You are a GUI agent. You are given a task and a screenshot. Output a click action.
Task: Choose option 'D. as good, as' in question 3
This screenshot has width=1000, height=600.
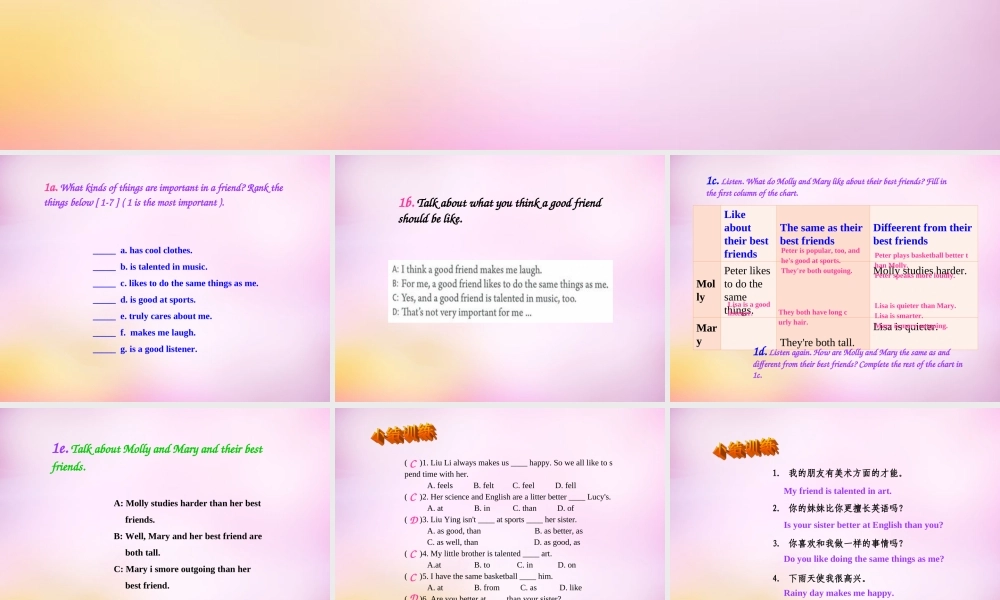(x=557, y=543)
